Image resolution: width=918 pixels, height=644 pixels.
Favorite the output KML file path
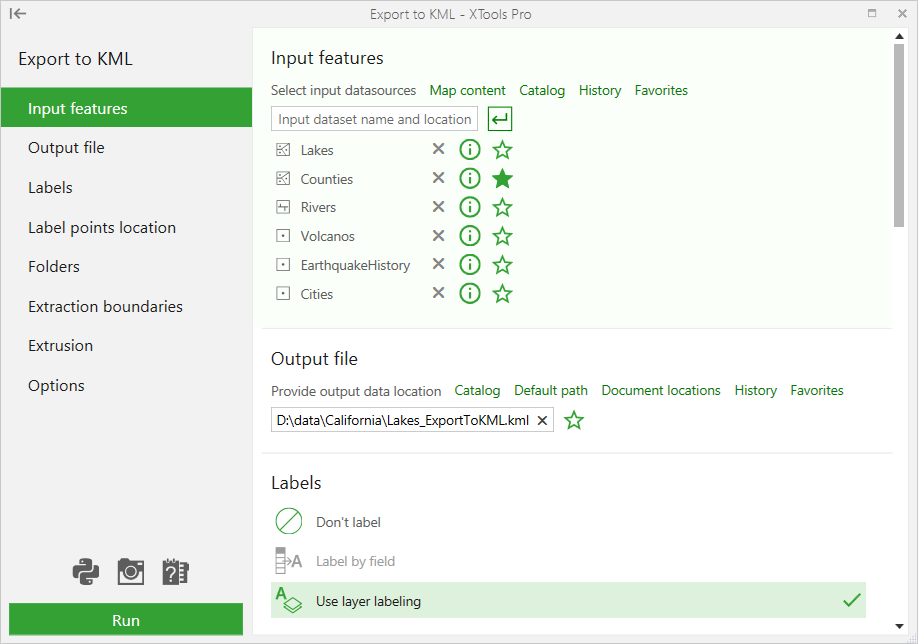click(x=574, y=420)
